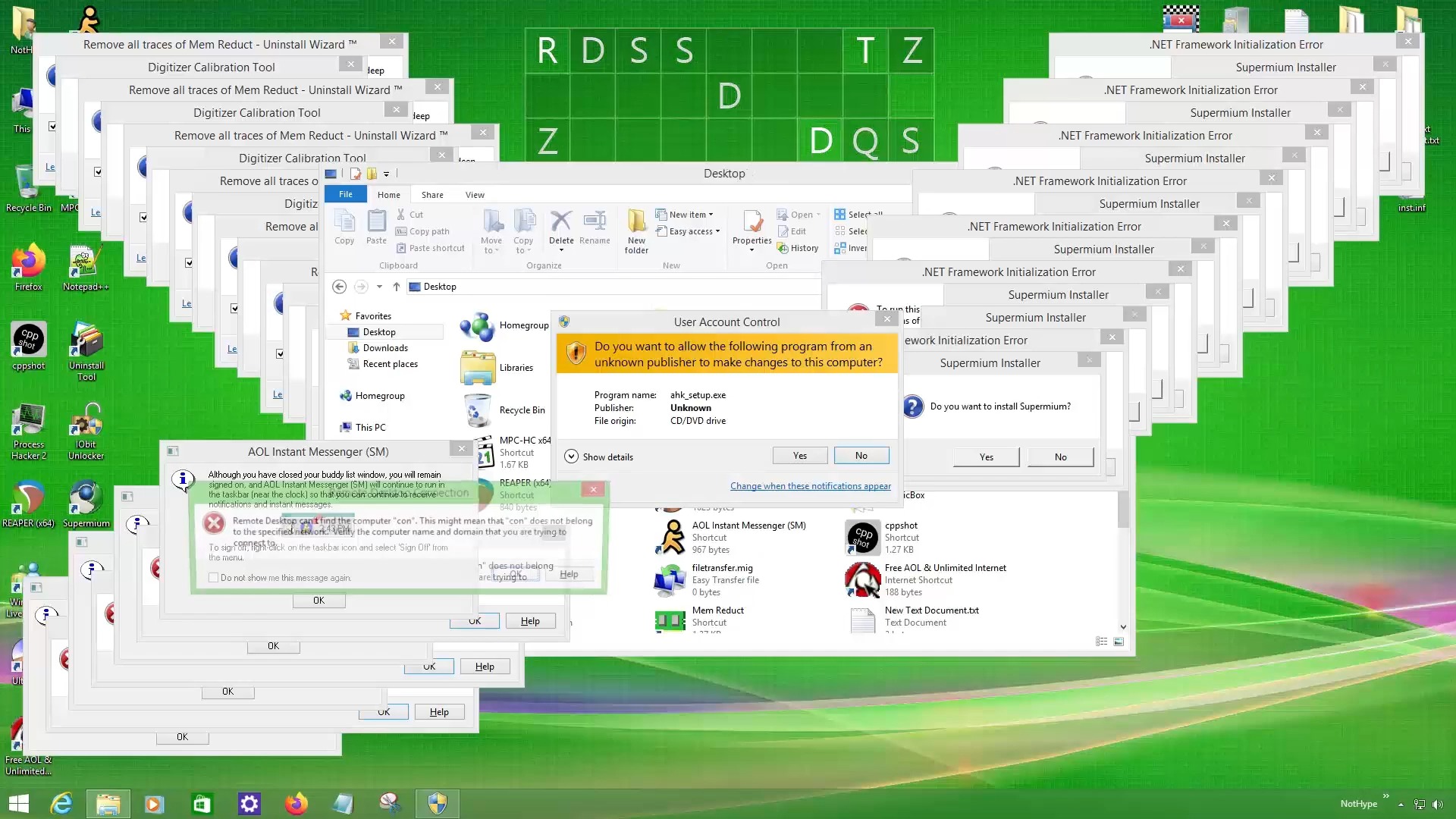This screenshot has width=1456, height=819.
Task: Expand the New item dropdown
Action: coord(685,215)
